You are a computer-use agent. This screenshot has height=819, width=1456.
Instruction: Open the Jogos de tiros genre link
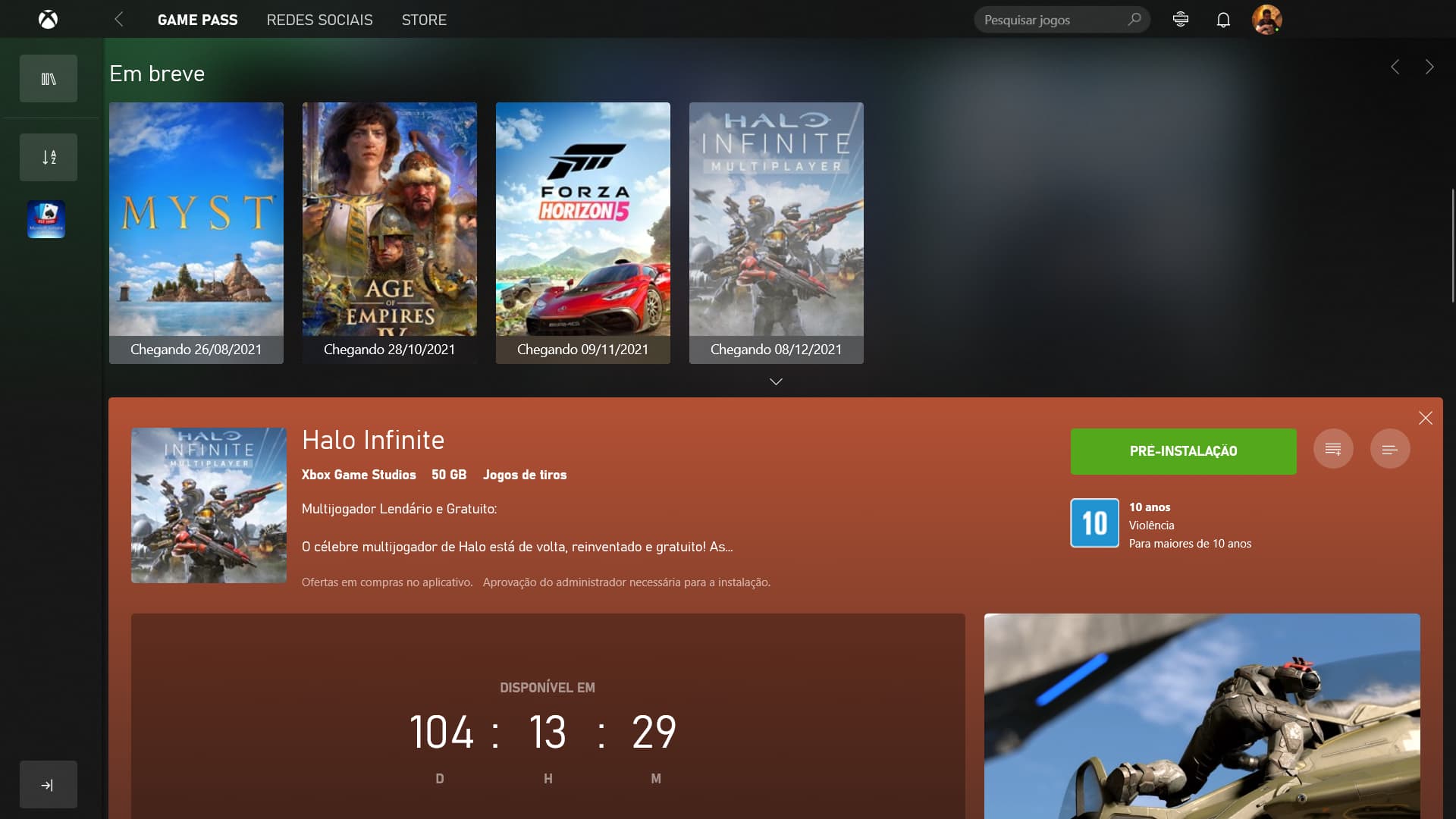coord(525,475)
